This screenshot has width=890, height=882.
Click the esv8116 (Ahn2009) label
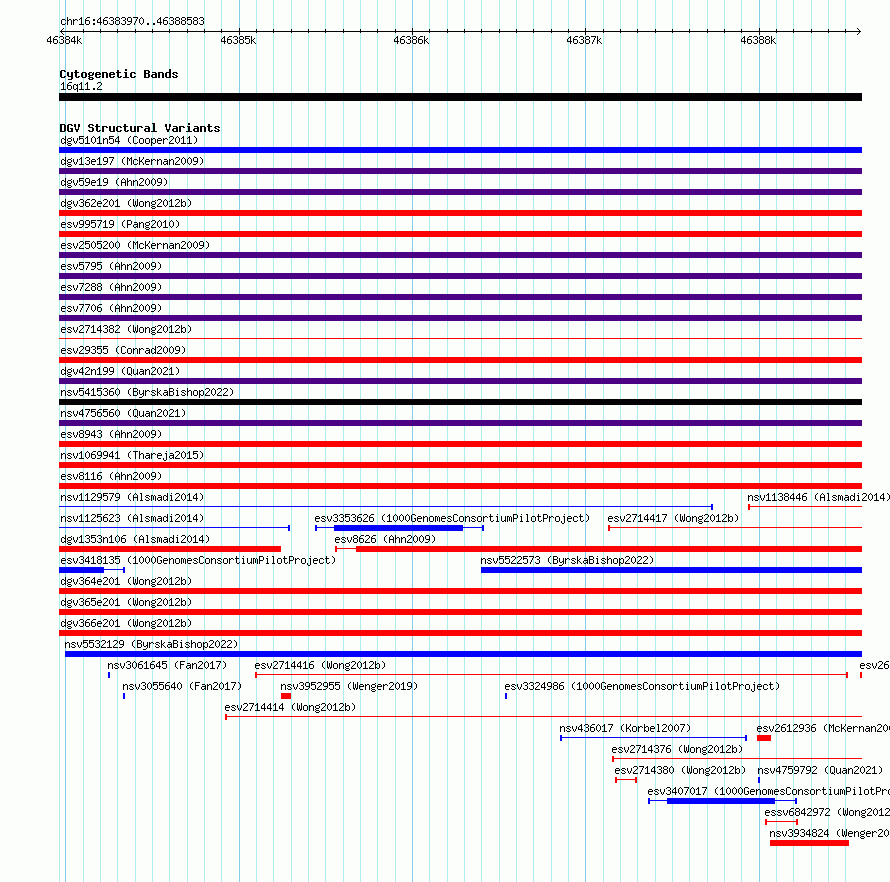[111, 476]
